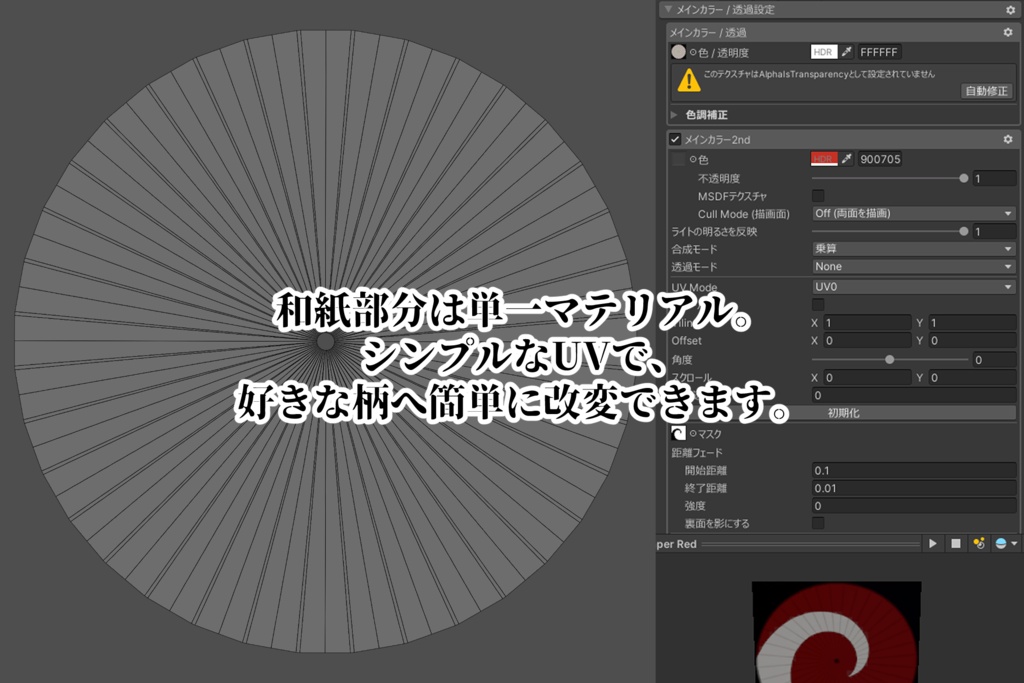This screenshot has height=683, width=1024.
Task: Open gear menu of メインカラー / 透過設定 header
Action: [x=1010, y=10]
